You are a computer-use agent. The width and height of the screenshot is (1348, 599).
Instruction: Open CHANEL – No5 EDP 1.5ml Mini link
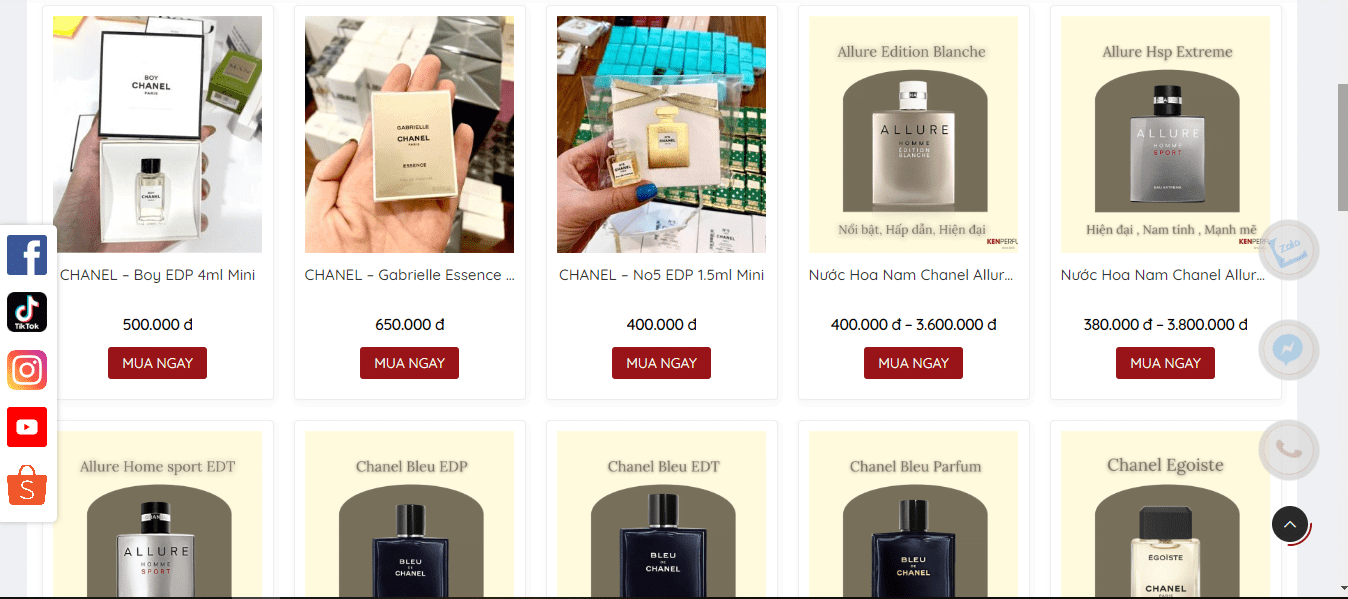(x=661, y=275)
